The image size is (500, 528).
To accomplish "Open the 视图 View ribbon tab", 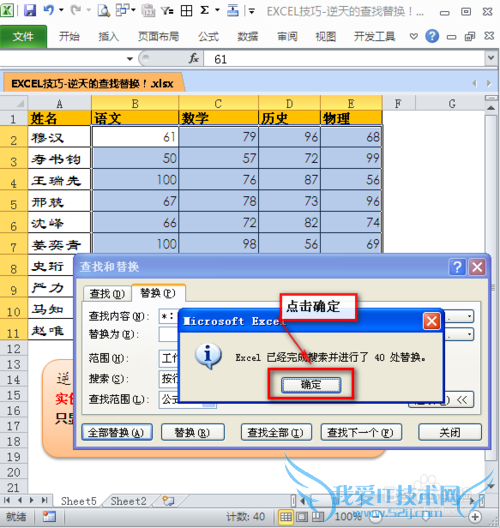I will point(326,36).
